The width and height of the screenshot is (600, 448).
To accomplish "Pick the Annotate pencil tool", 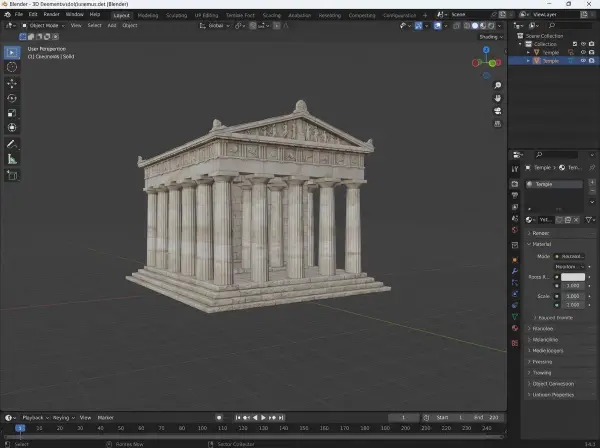I will (x=12, y=144).
